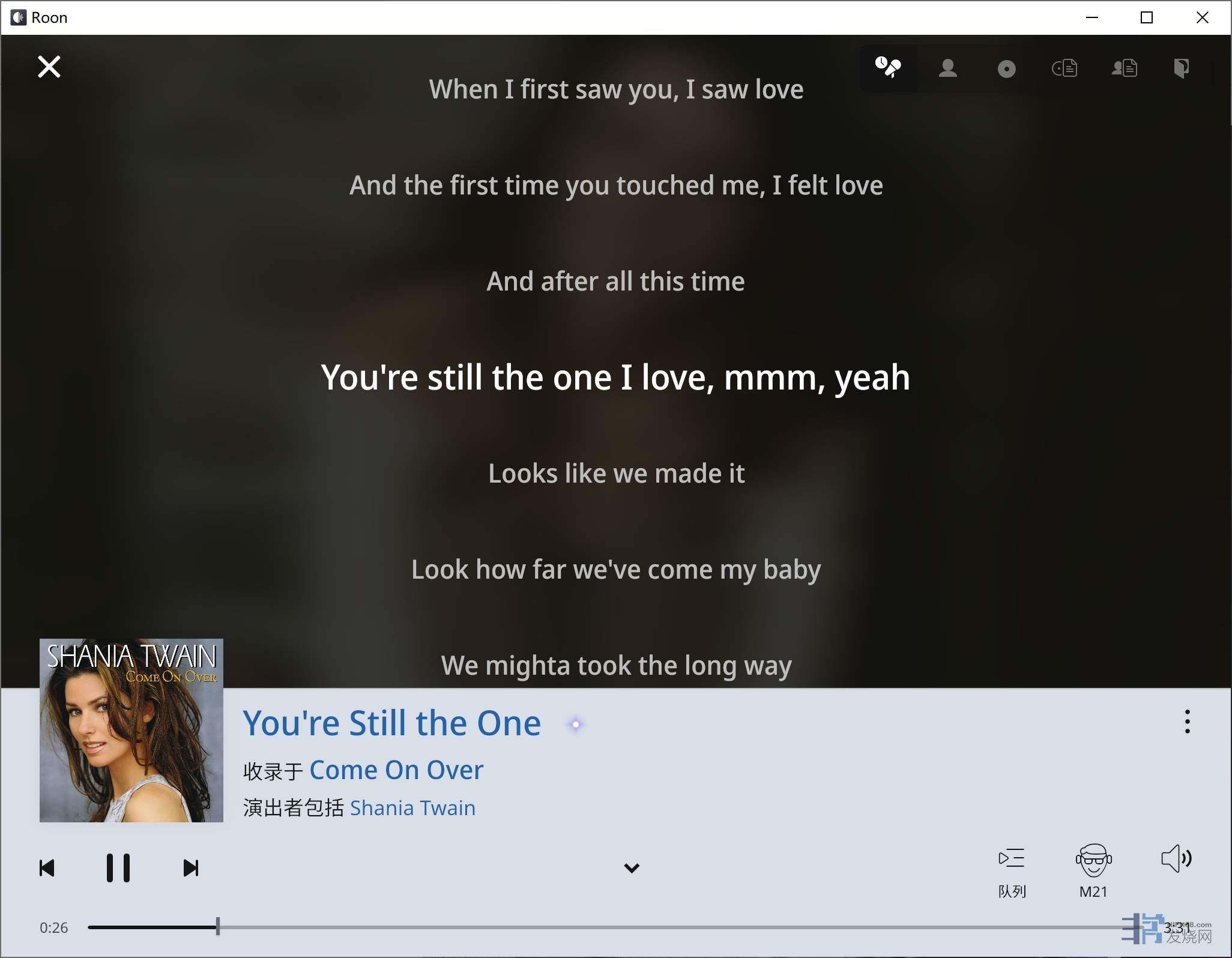Skip to the next track
Viewport: 1232px width, 958px height.
coord(191,868)
